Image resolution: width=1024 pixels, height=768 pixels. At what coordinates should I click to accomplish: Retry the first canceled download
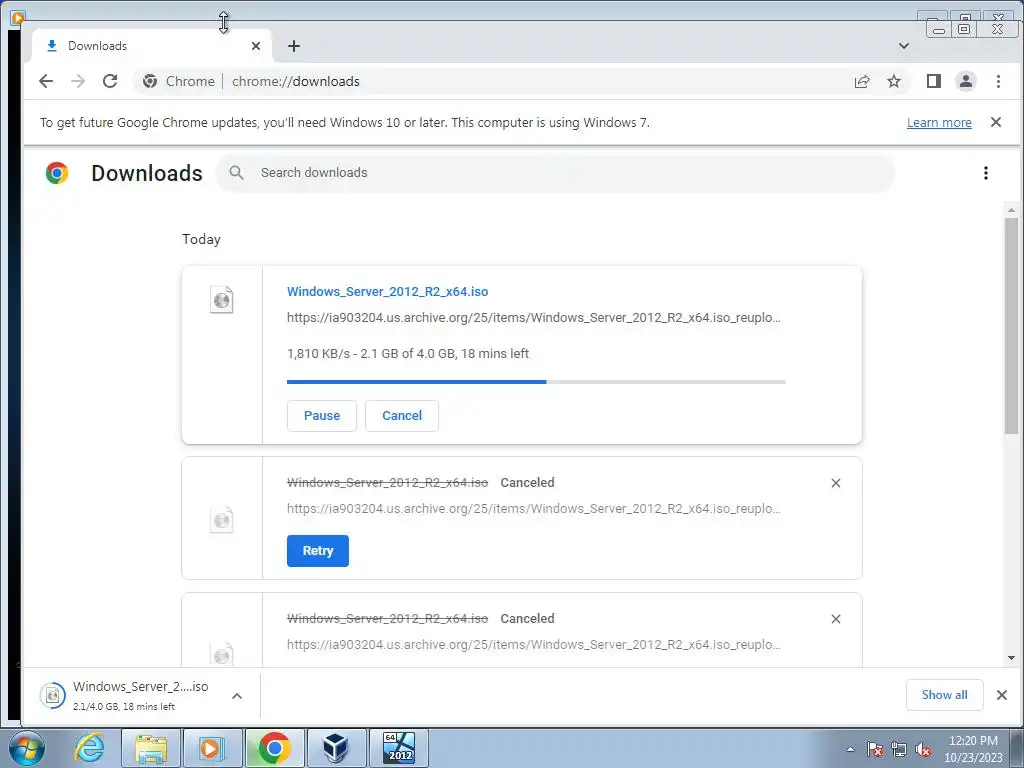[318, 551]
